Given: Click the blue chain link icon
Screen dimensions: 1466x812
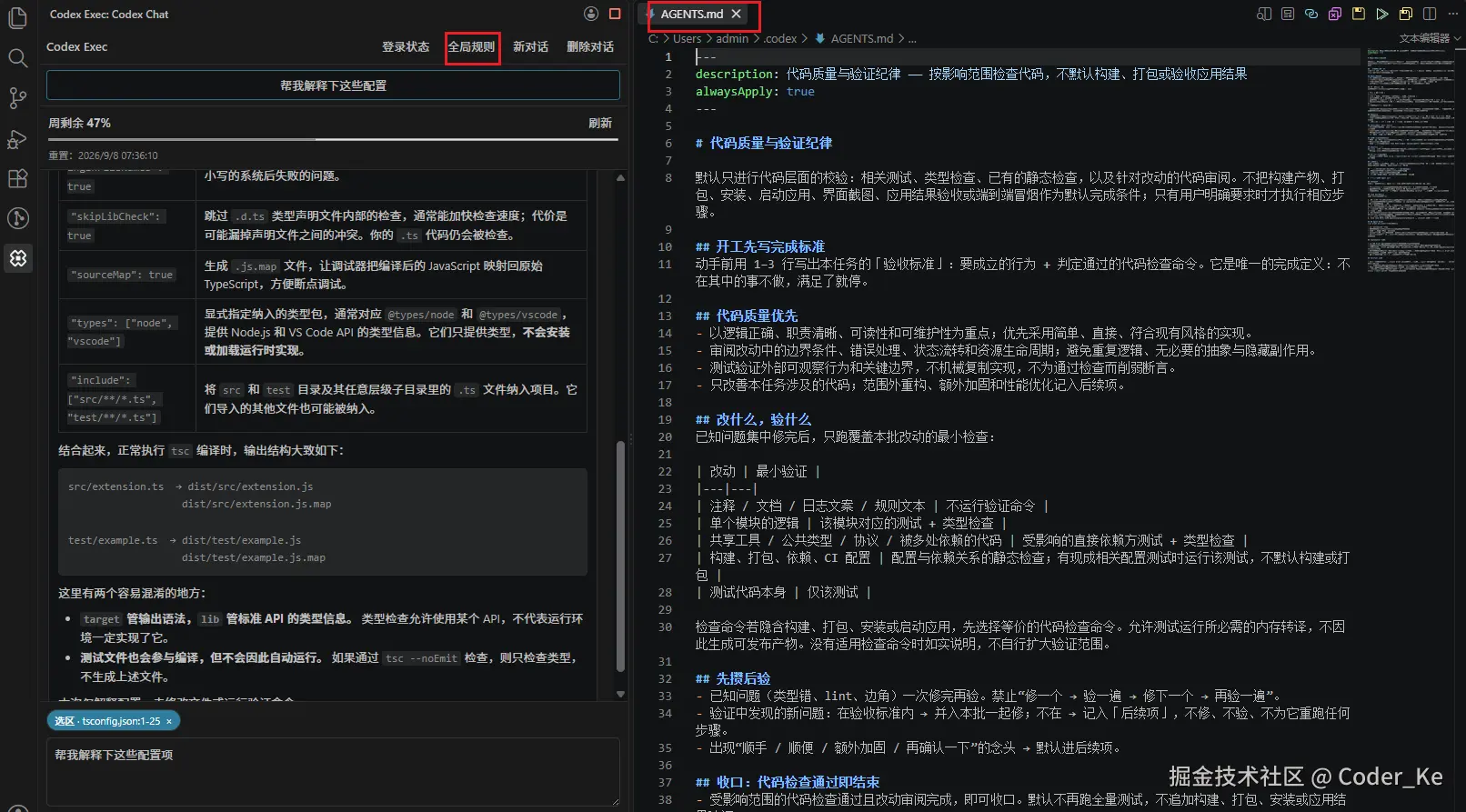Looking at the screenshot, I should click(x=1311, y=14).
